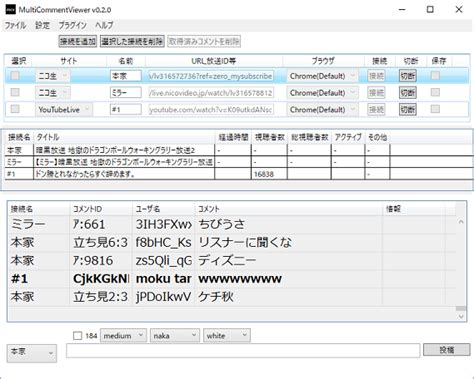
Task: Open YouTubeLive site dropdown
Action: click(x=64, y=109)
